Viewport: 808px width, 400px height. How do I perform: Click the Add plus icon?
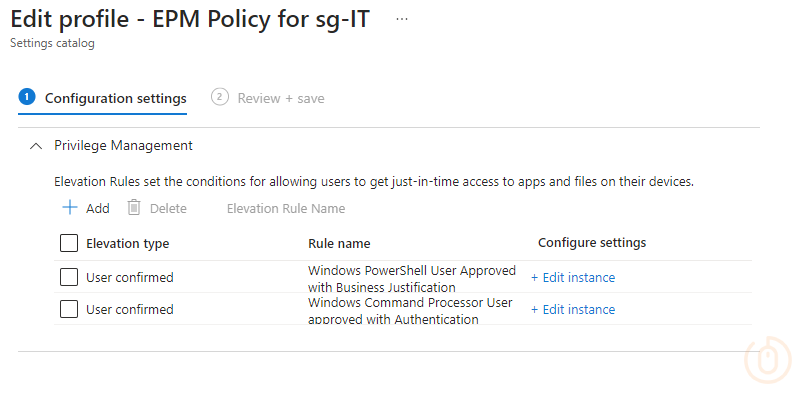pos(70,208)
